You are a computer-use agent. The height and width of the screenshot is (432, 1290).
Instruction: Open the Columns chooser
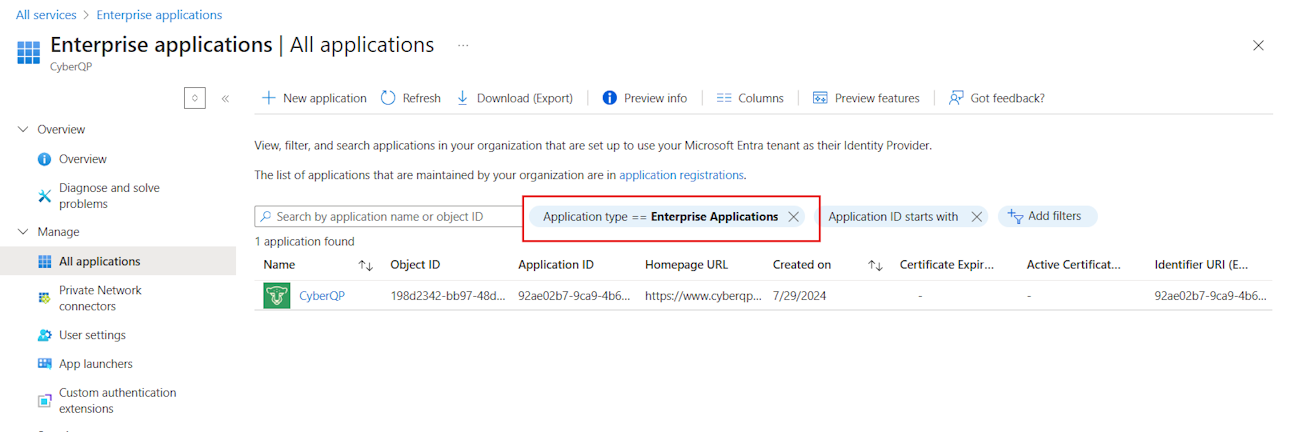pyautogui.click(x=750, y=98)
